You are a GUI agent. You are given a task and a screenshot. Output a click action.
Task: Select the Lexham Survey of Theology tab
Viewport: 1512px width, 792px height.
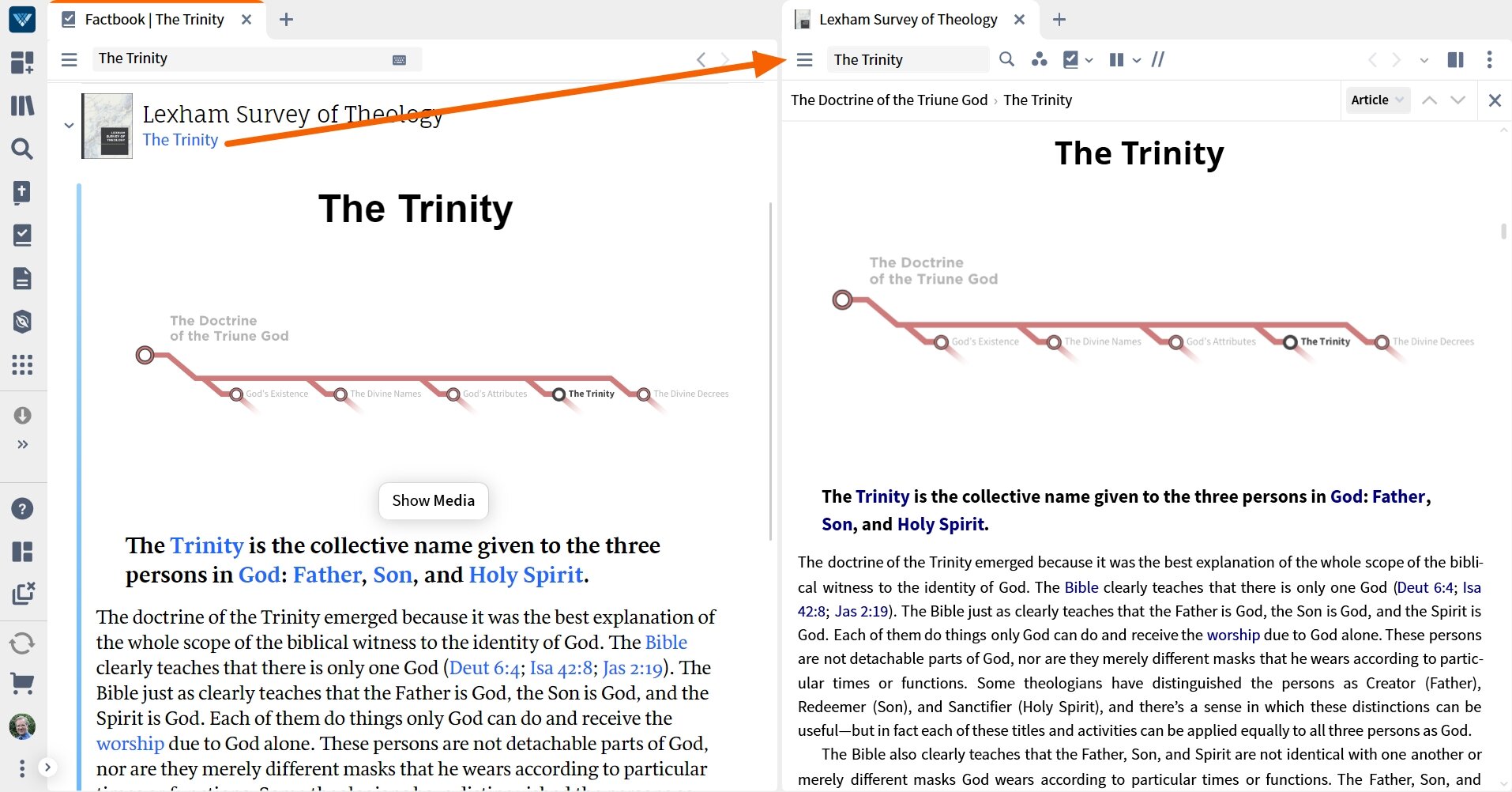tap(908, 19)
